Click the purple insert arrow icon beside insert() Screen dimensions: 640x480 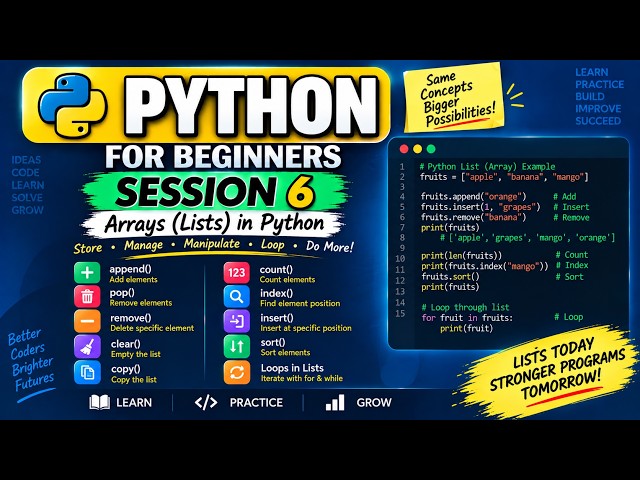coord(237,321)
